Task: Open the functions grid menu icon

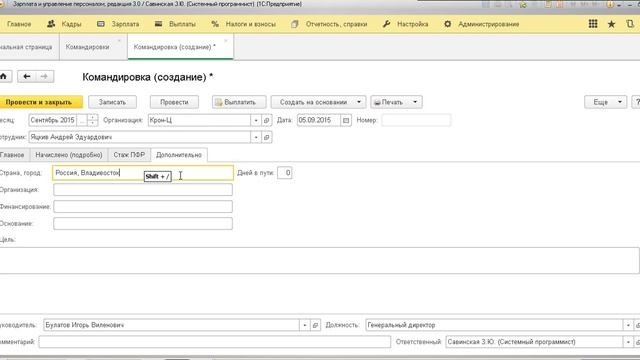Action: tap(593, 24)
